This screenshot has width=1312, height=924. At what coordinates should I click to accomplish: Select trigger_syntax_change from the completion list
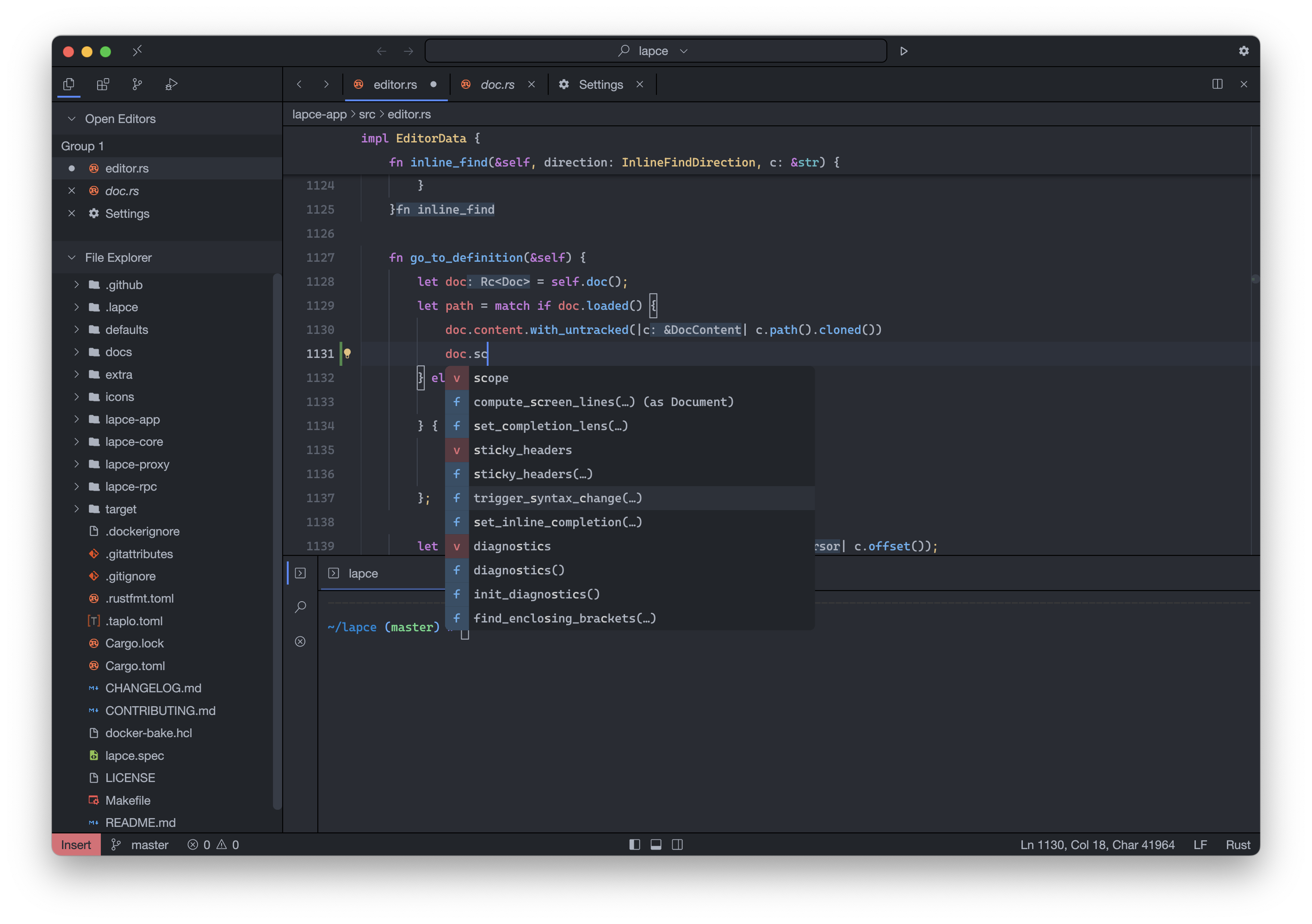coord(557,498)
